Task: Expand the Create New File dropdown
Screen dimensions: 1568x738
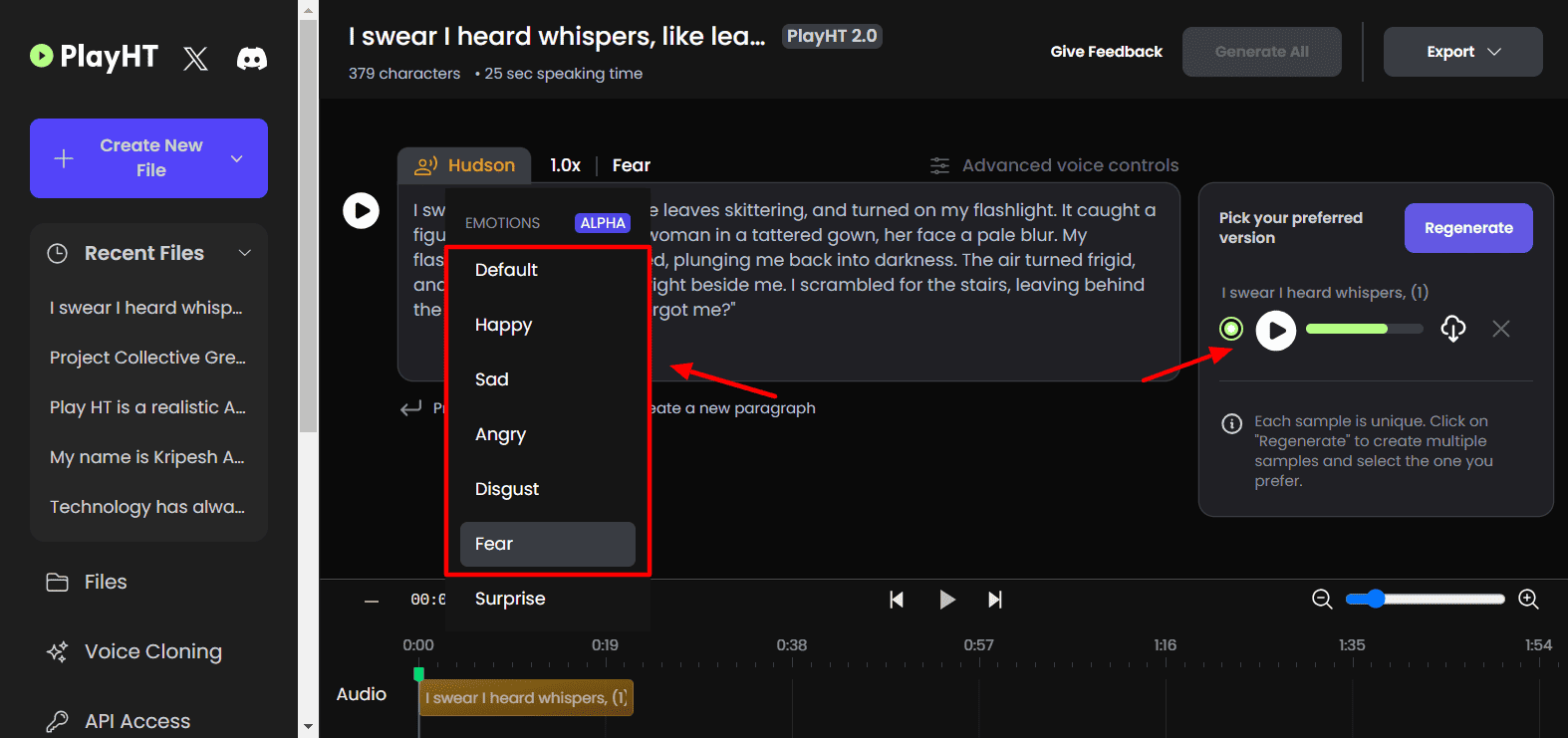Action: point(237,158)
